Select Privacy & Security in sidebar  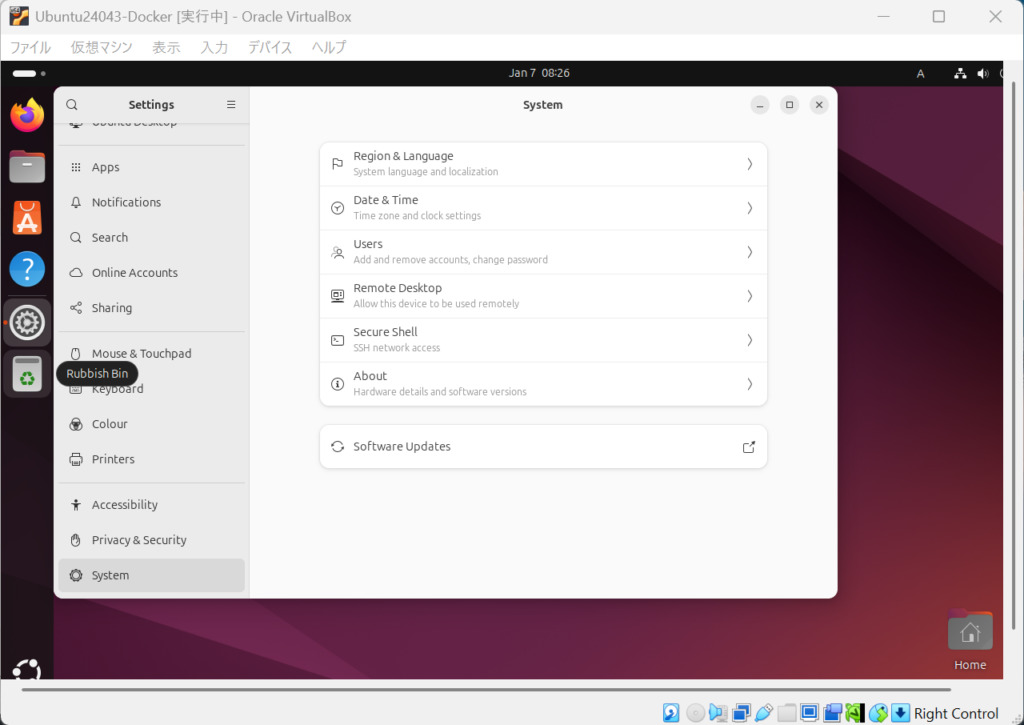click(139, 540)
